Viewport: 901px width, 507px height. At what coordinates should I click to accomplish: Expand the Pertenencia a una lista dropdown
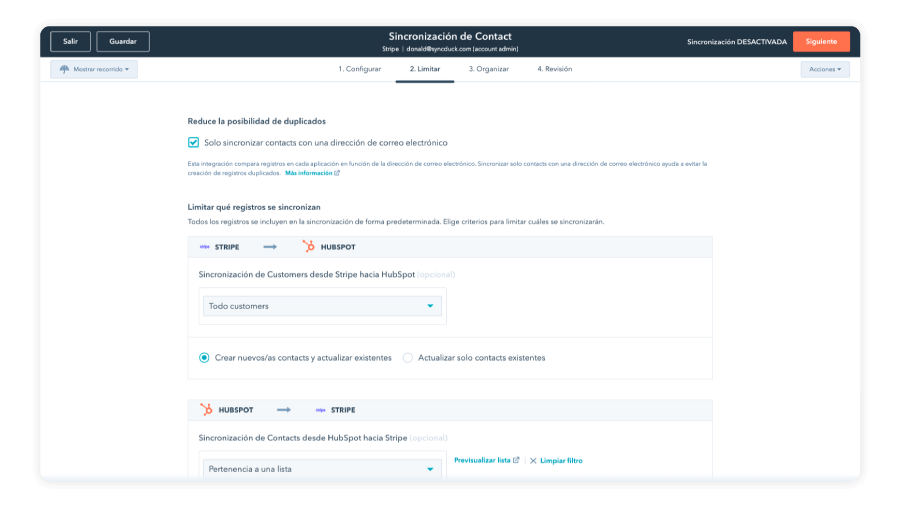click(322, 469)
